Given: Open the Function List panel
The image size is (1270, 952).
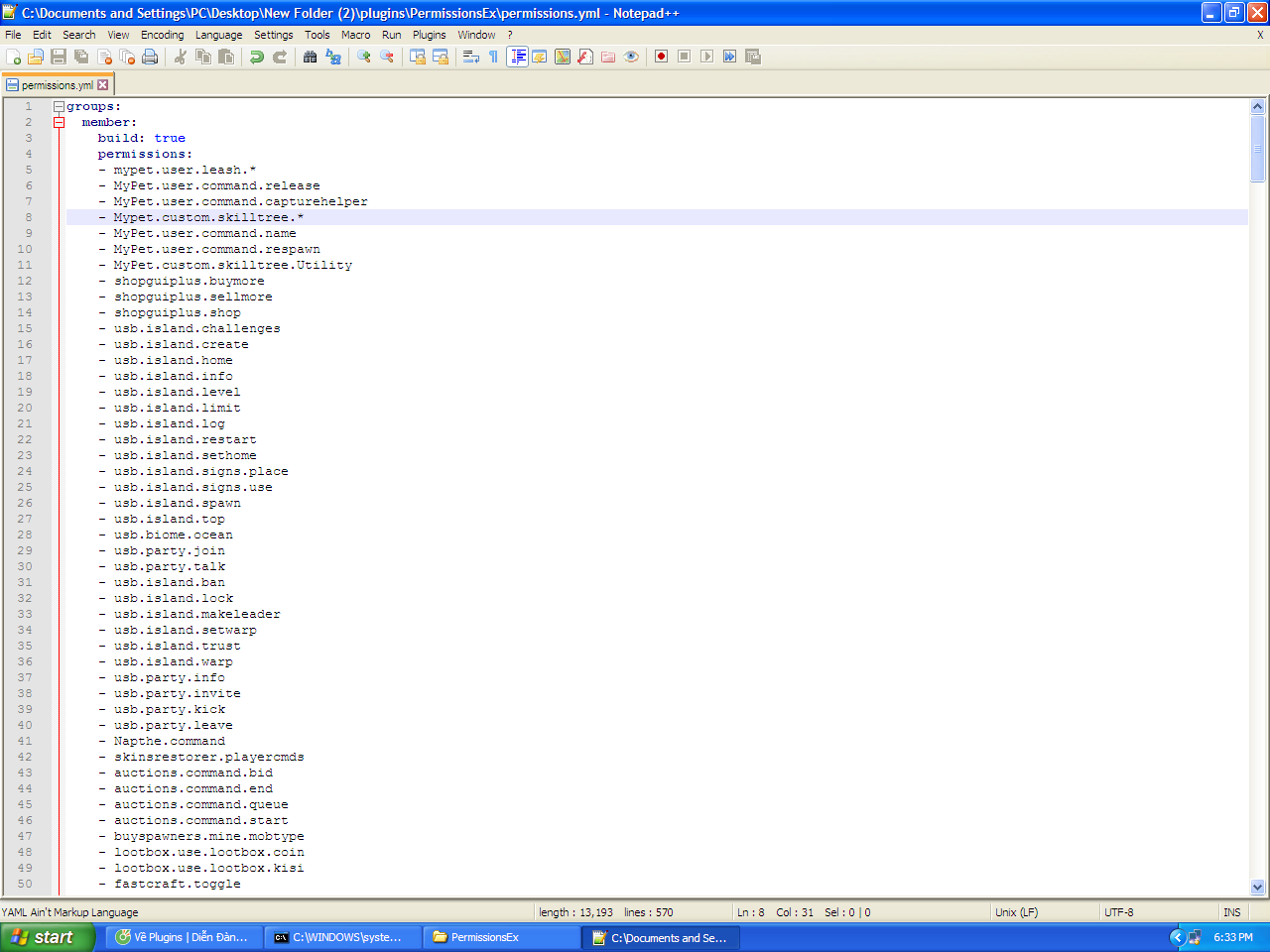Looking at the screenshot, I should point(585,57).
